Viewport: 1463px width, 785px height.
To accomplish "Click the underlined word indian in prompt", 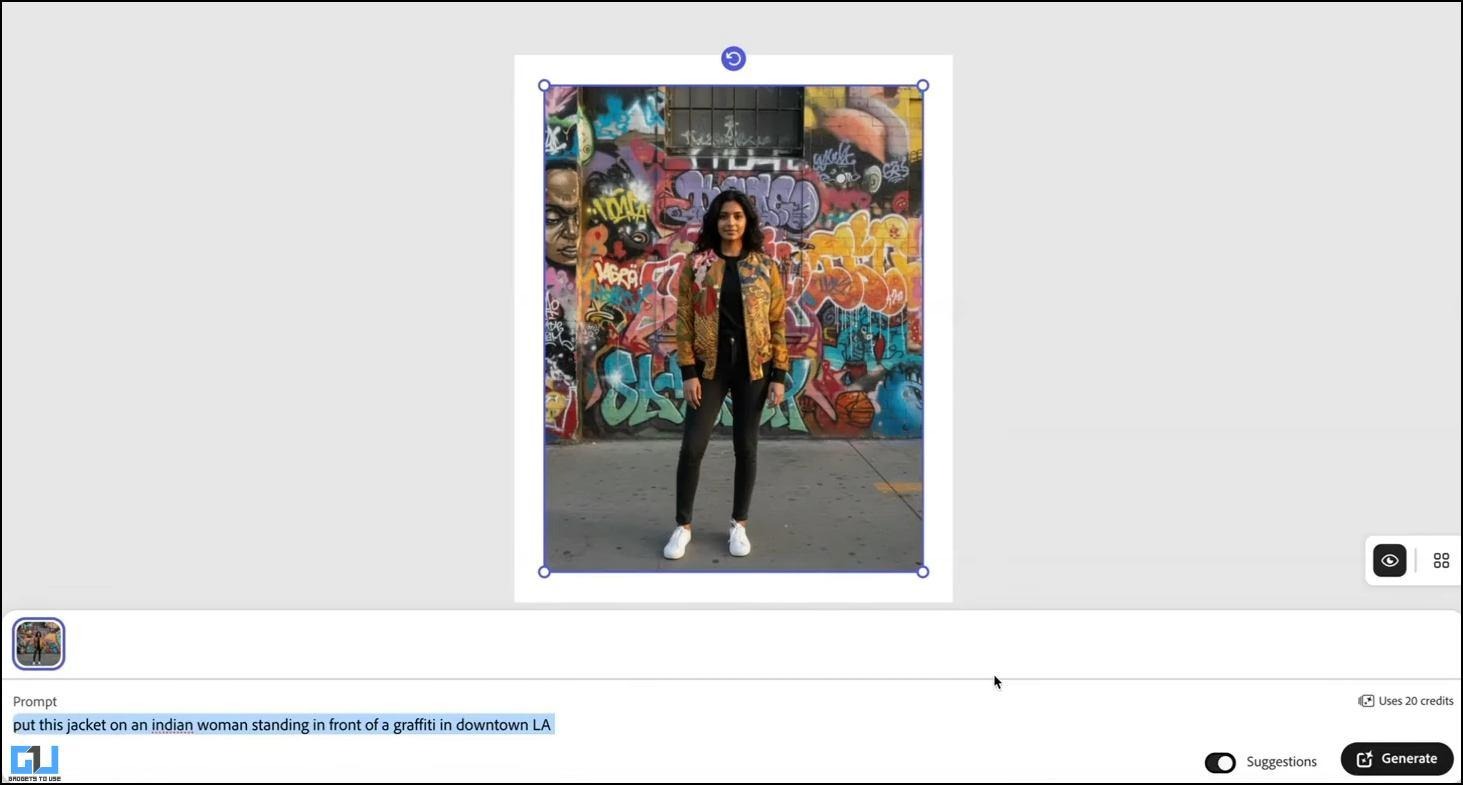I will click(x=172, y=725).
